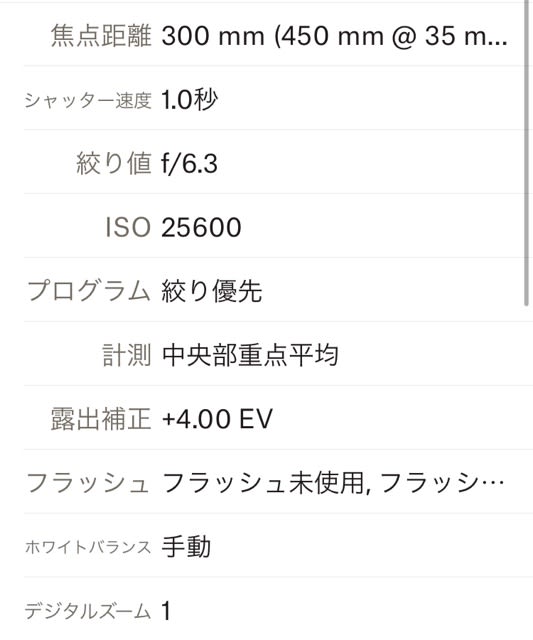Screen dimensions: 533x640
Task: Click the プログラム label
Action: coord(89,291)
